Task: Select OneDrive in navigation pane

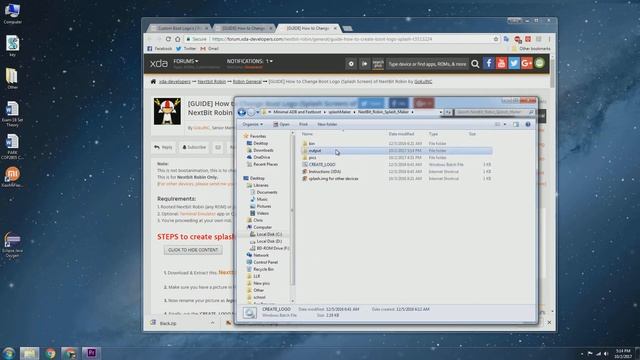Action: [261, 157]
